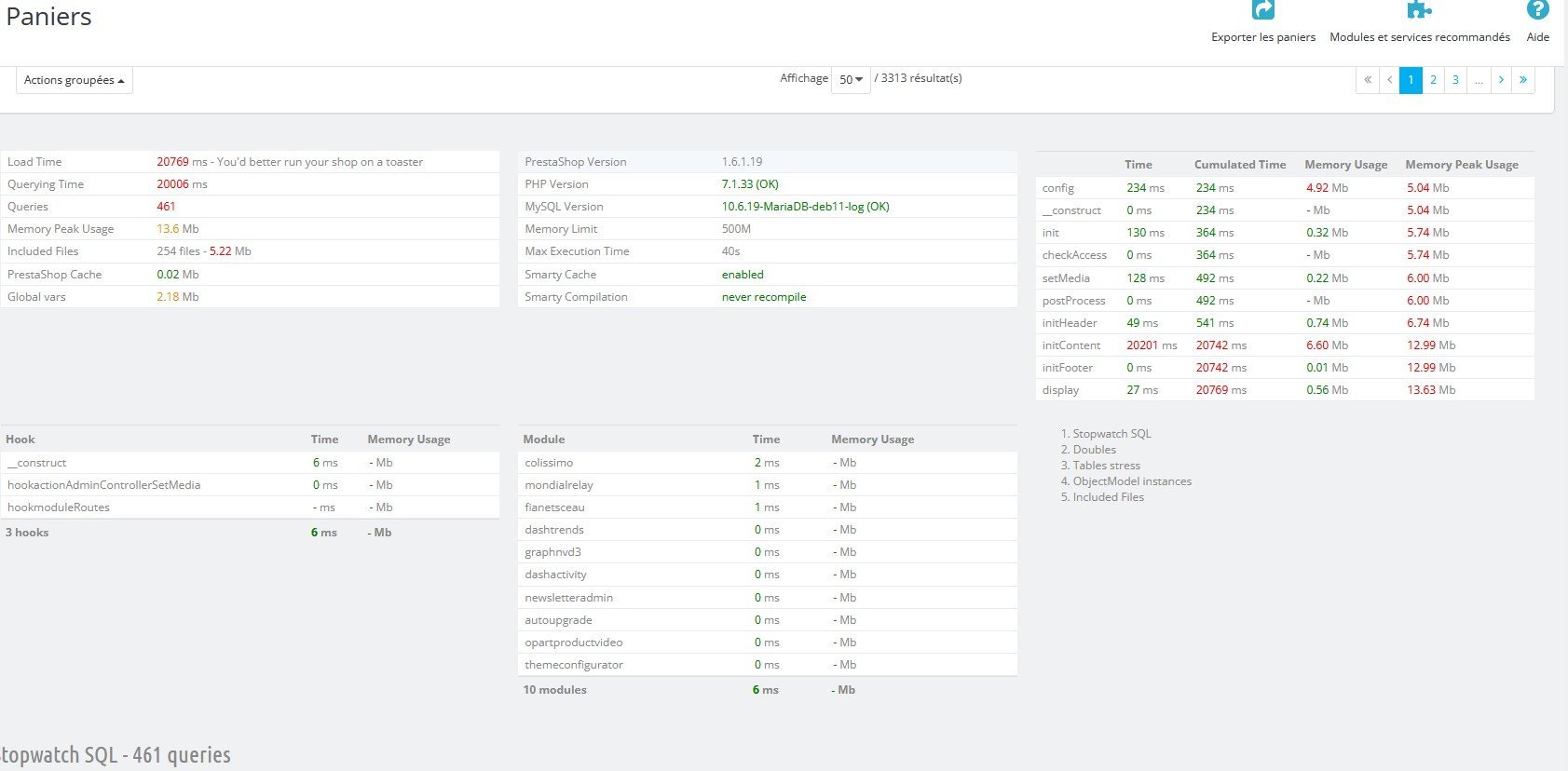
Task: Open the Affichage 50 results-per-page dropdown
Action: [851, 79]
